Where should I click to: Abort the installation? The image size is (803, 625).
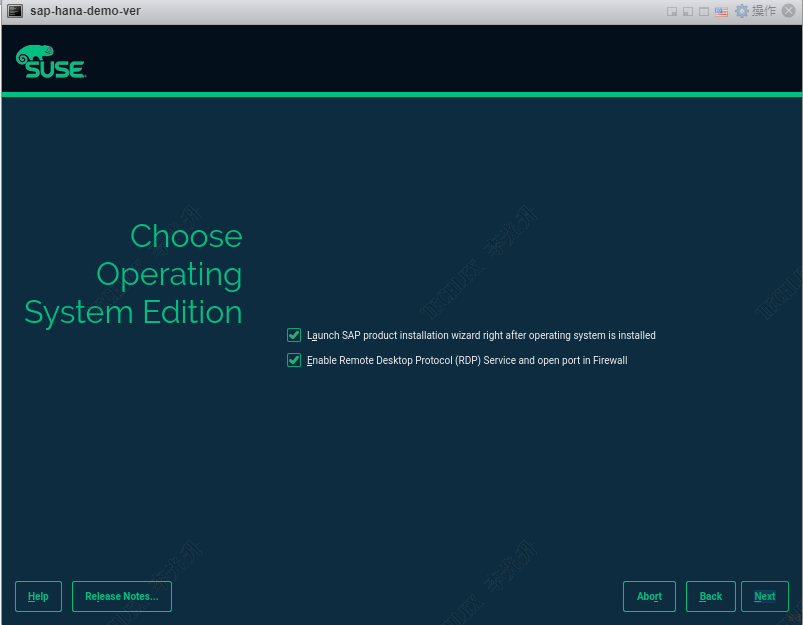point(649,596)
